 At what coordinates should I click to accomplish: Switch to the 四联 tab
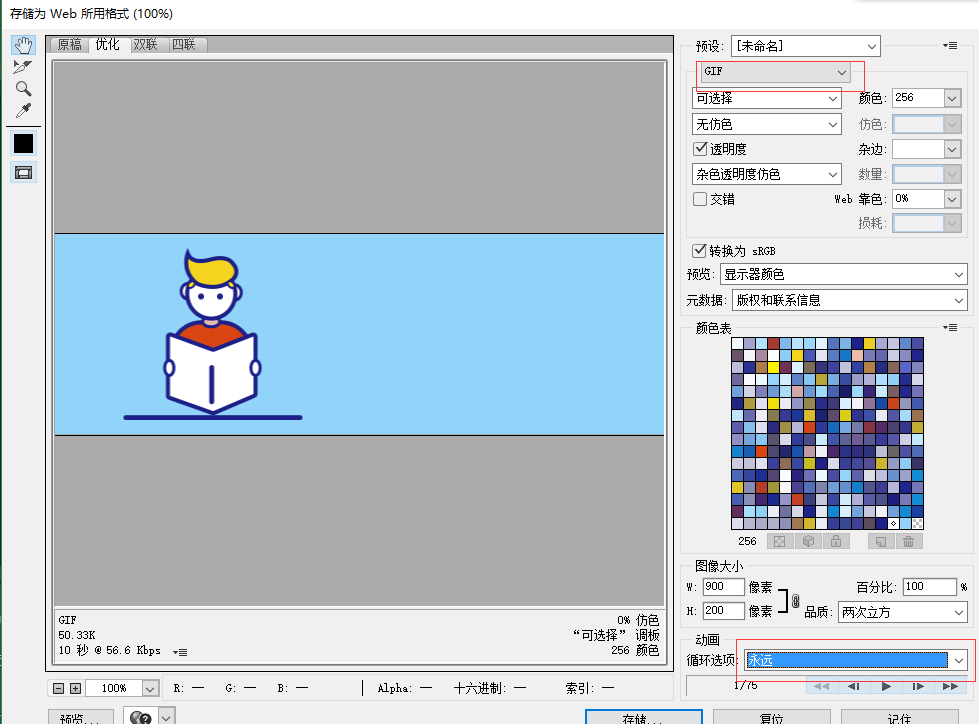point(184,44)
